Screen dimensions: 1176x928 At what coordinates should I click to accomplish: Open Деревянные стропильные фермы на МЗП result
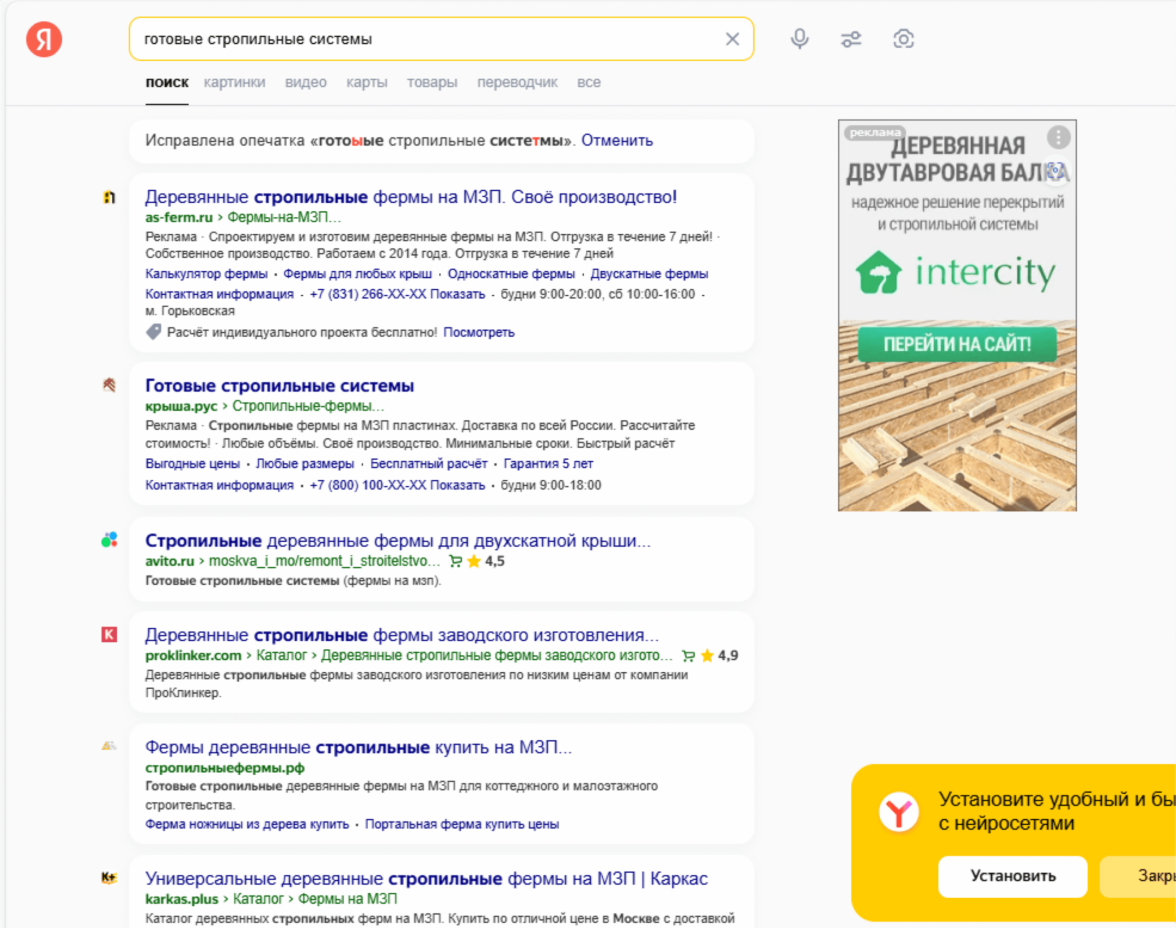tap(411, 197)
